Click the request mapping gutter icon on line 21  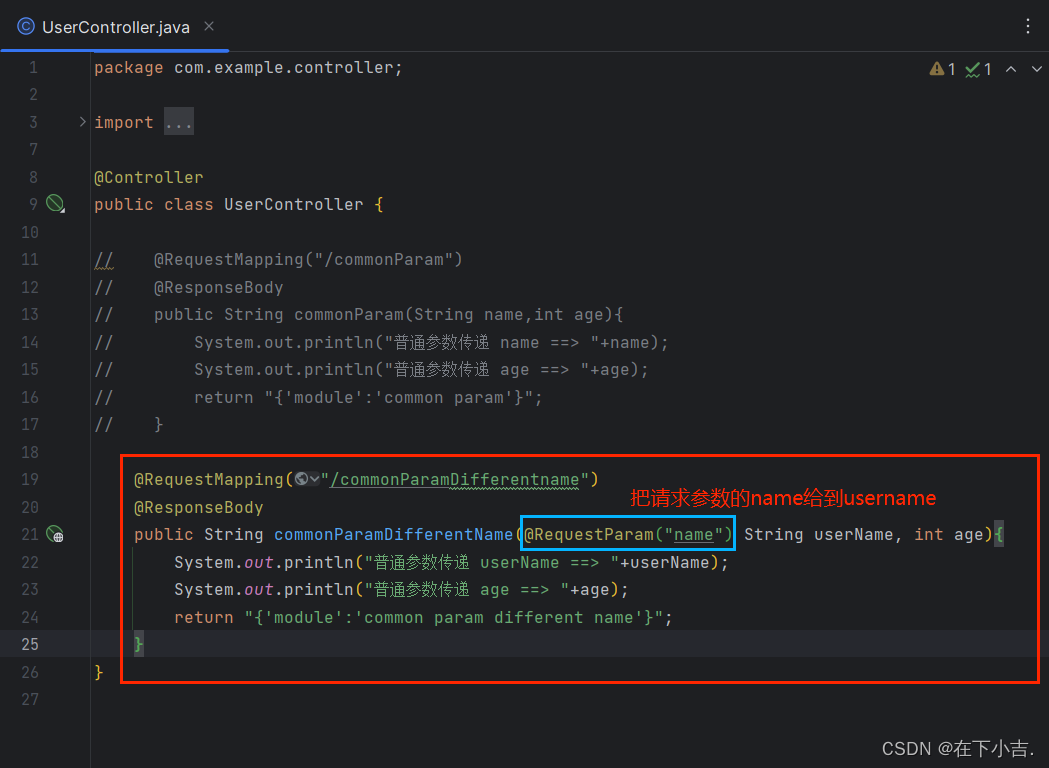click(x=55, y=534)
